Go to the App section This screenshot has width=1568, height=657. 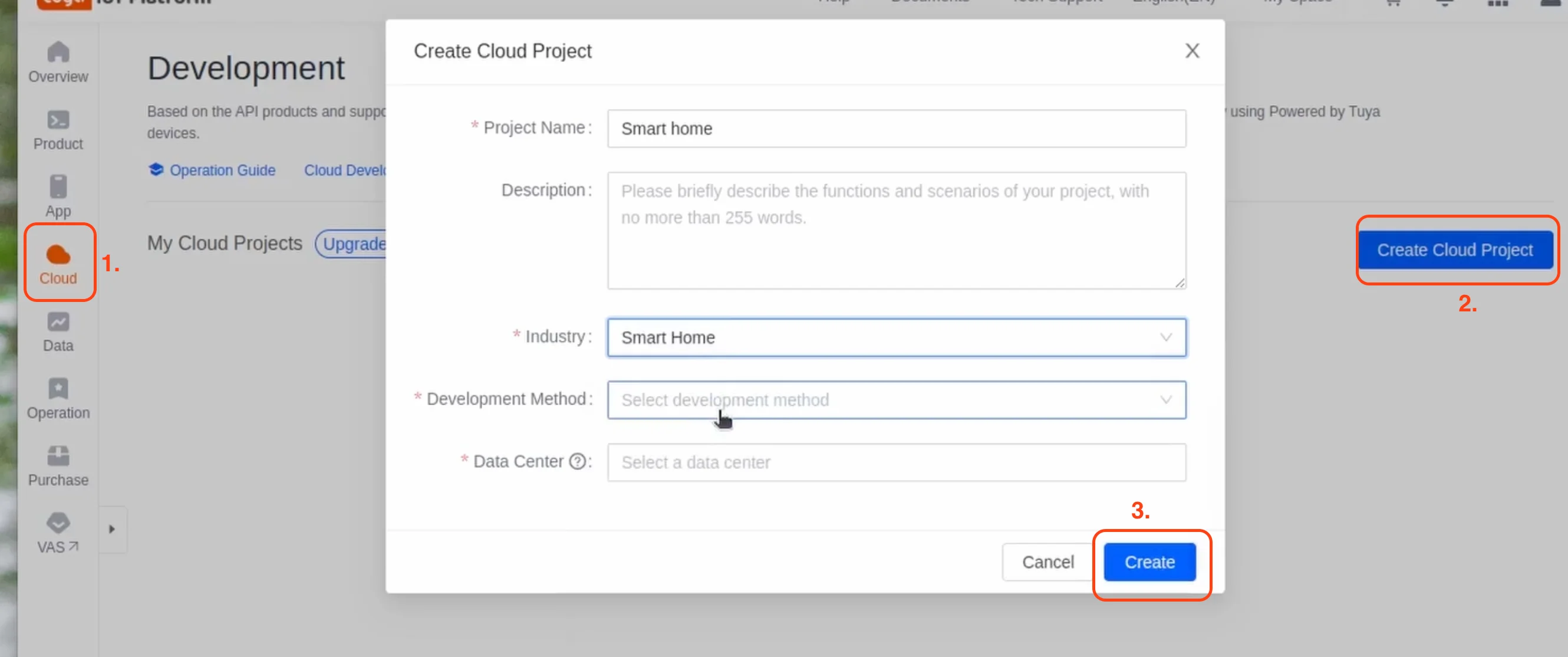click(58, 196)
